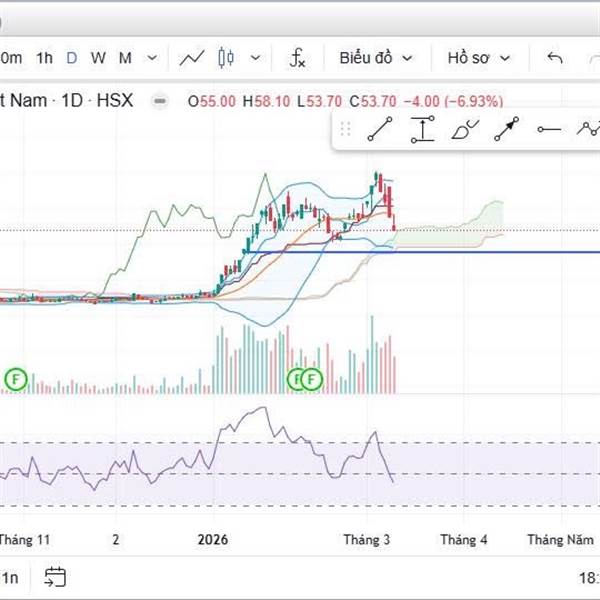The height and width of the screenshot is (600, 600).
Task: Click the 2026 time axis label
Action: [213, 540]
